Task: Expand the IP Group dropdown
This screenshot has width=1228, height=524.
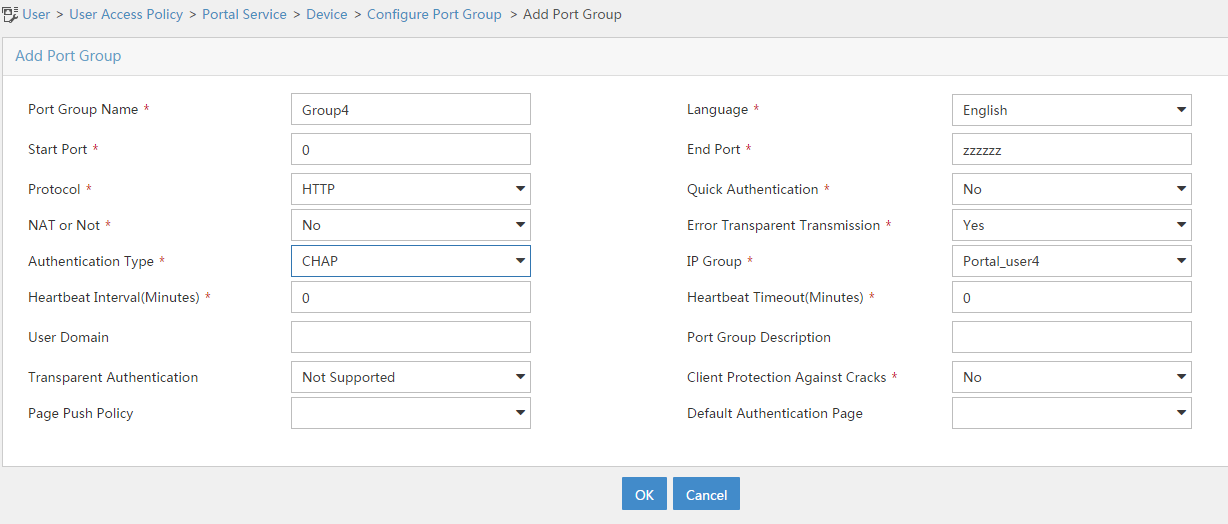Action: [x=1071, y=261]
